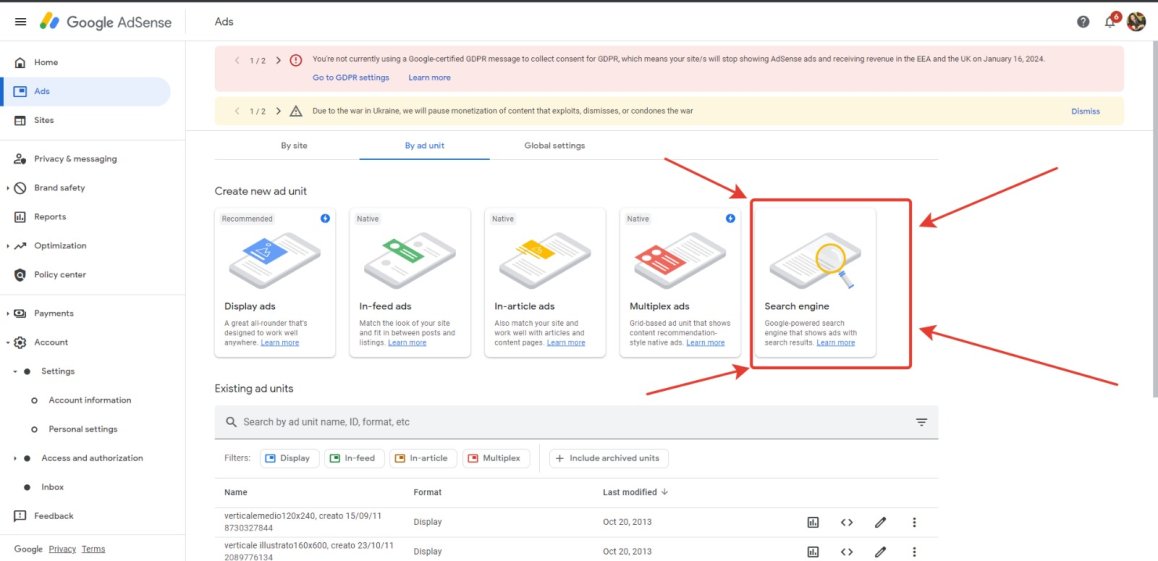Viewport: 1158px width, 561px height.
Task: Click Learn more under In-feed ads
Action: pyautogui.click(x=407, y=343)
